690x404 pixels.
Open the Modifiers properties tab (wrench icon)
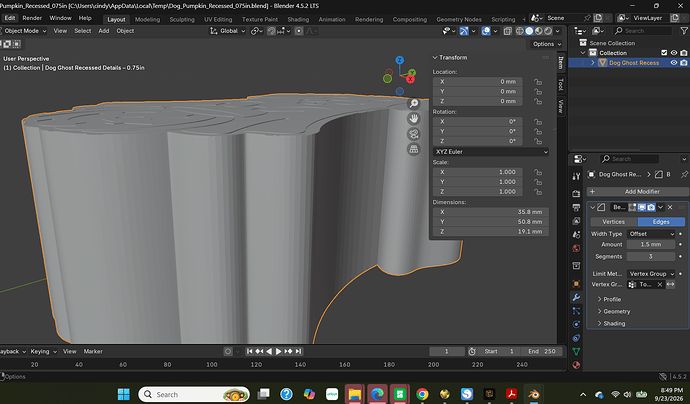pos(576,297)
